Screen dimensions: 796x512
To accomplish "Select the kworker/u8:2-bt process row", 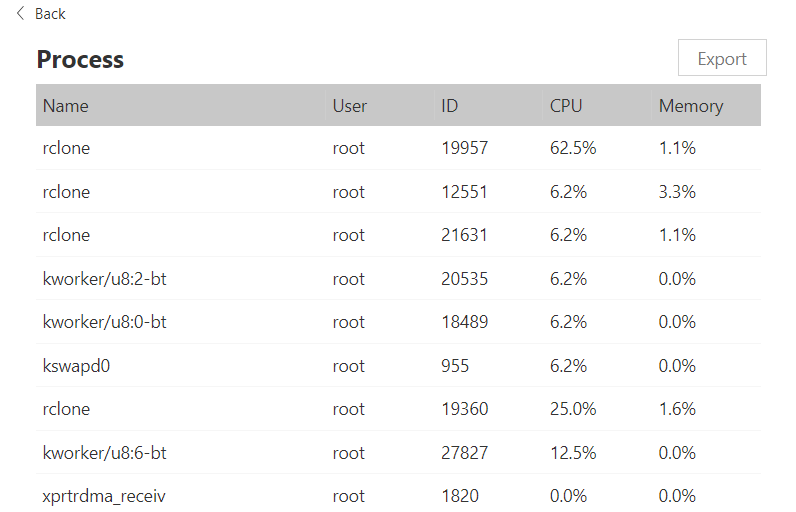I will [104, 279].
